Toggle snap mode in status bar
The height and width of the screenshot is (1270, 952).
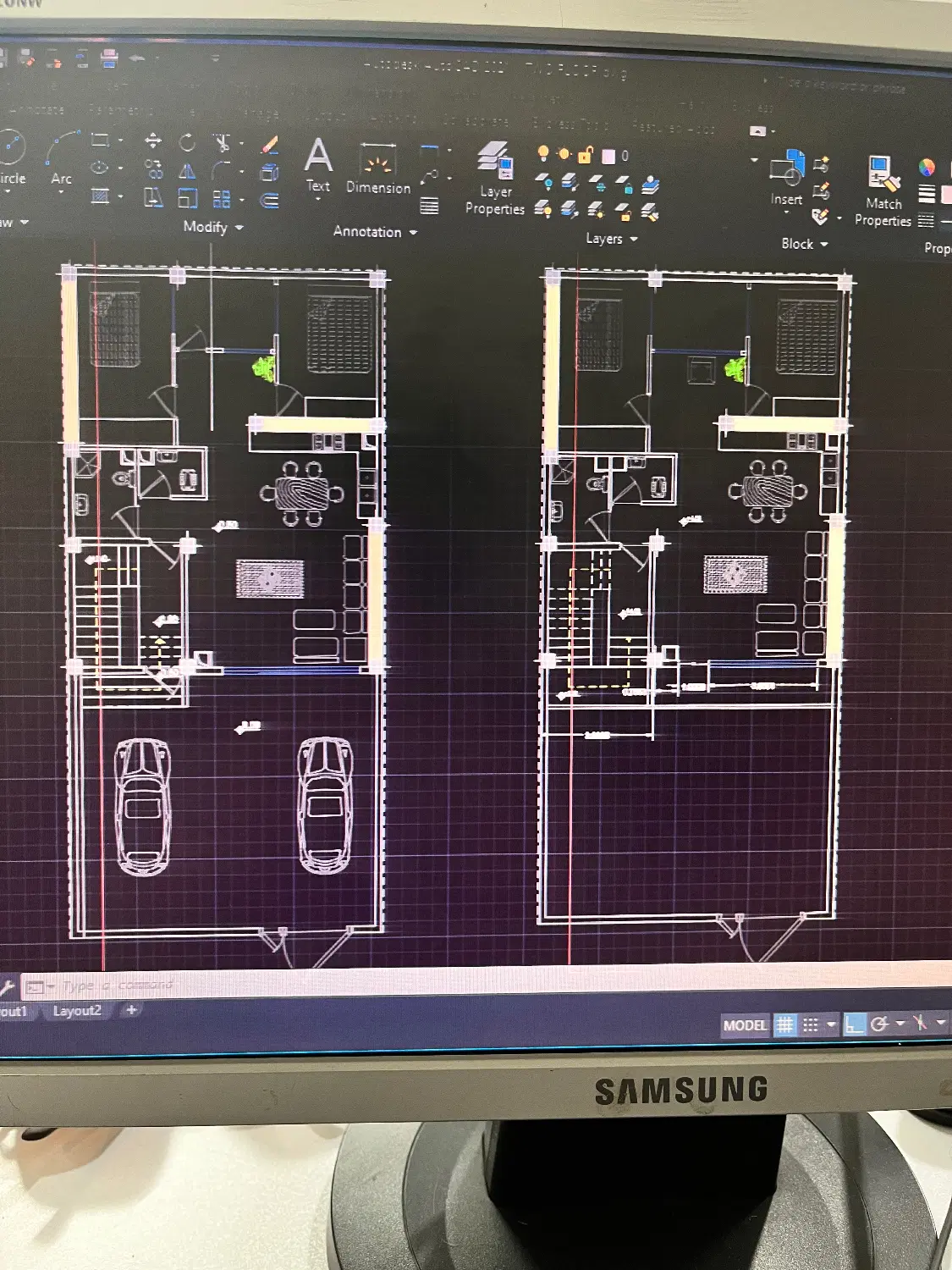[x=811, y=1025]
